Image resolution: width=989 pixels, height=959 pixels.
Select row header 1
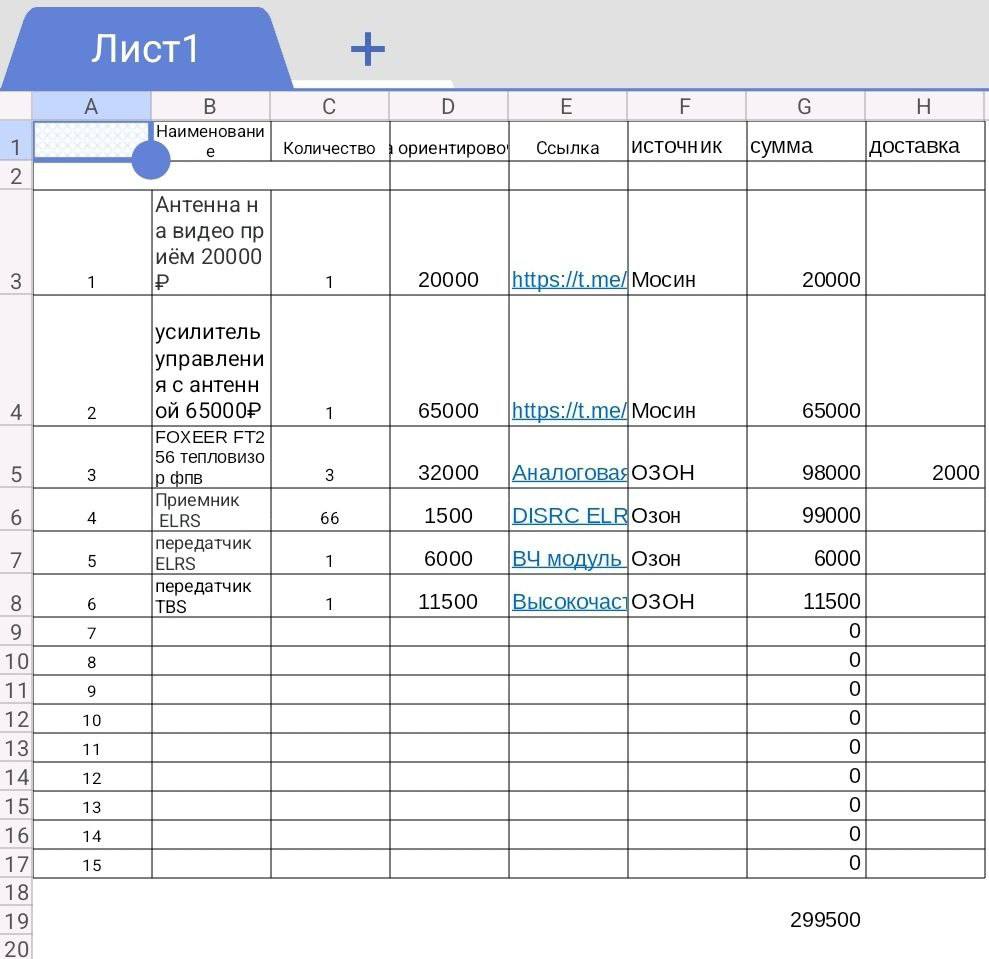click(16, 141)
